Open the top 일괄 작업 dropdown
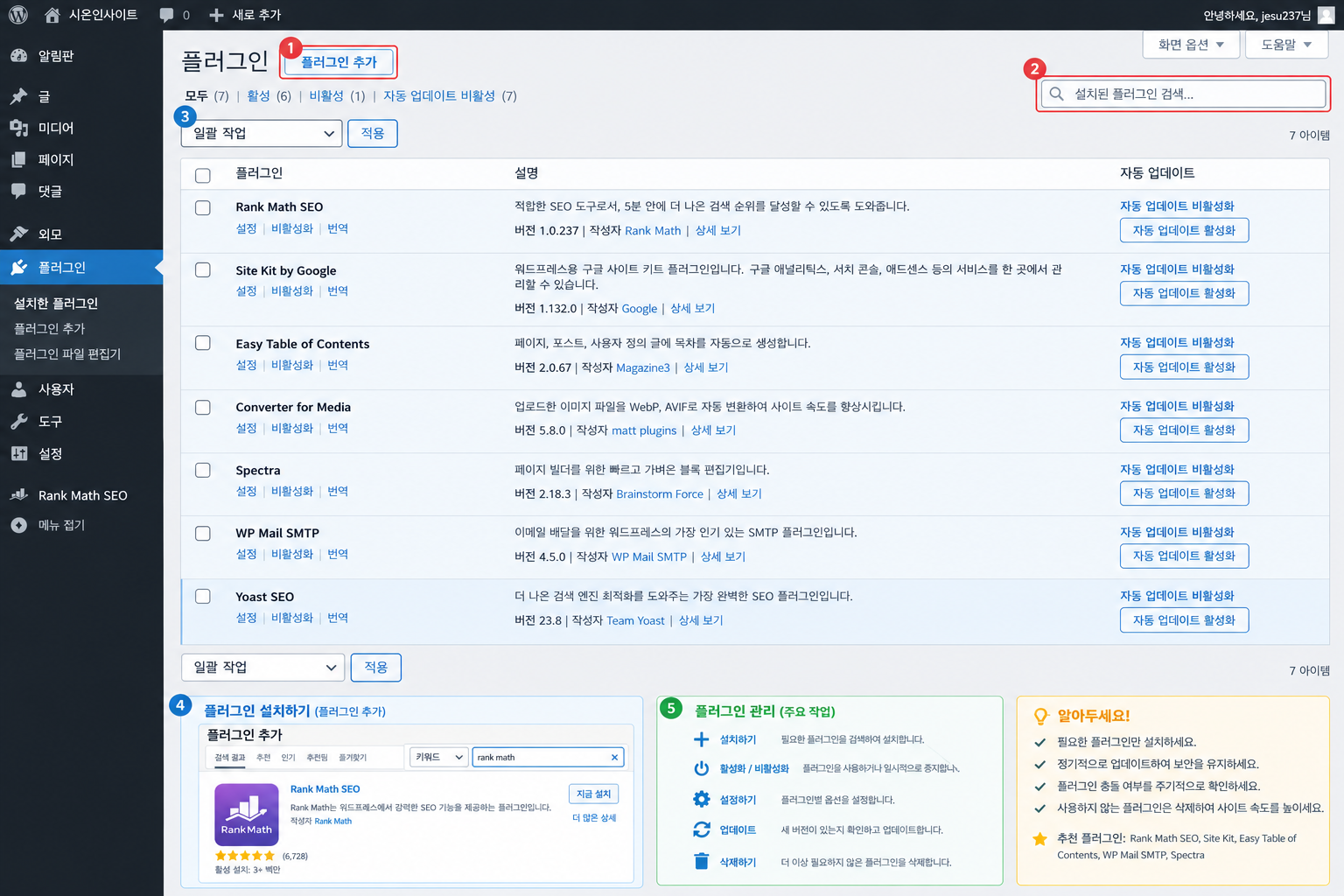The height and width of the screenshot is (896, 1344). tap(261, 133)
